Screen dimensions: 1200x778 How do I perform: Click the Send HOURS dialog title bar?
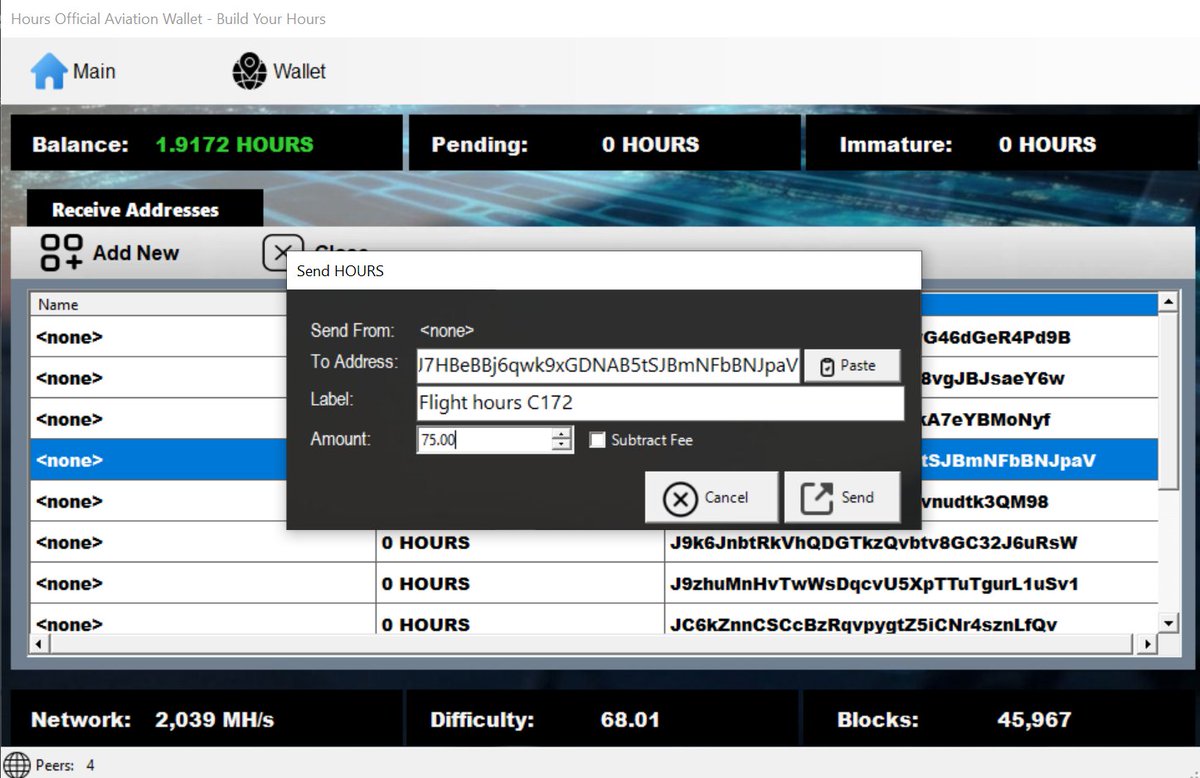pyautogui.click(x=604, y=271)
